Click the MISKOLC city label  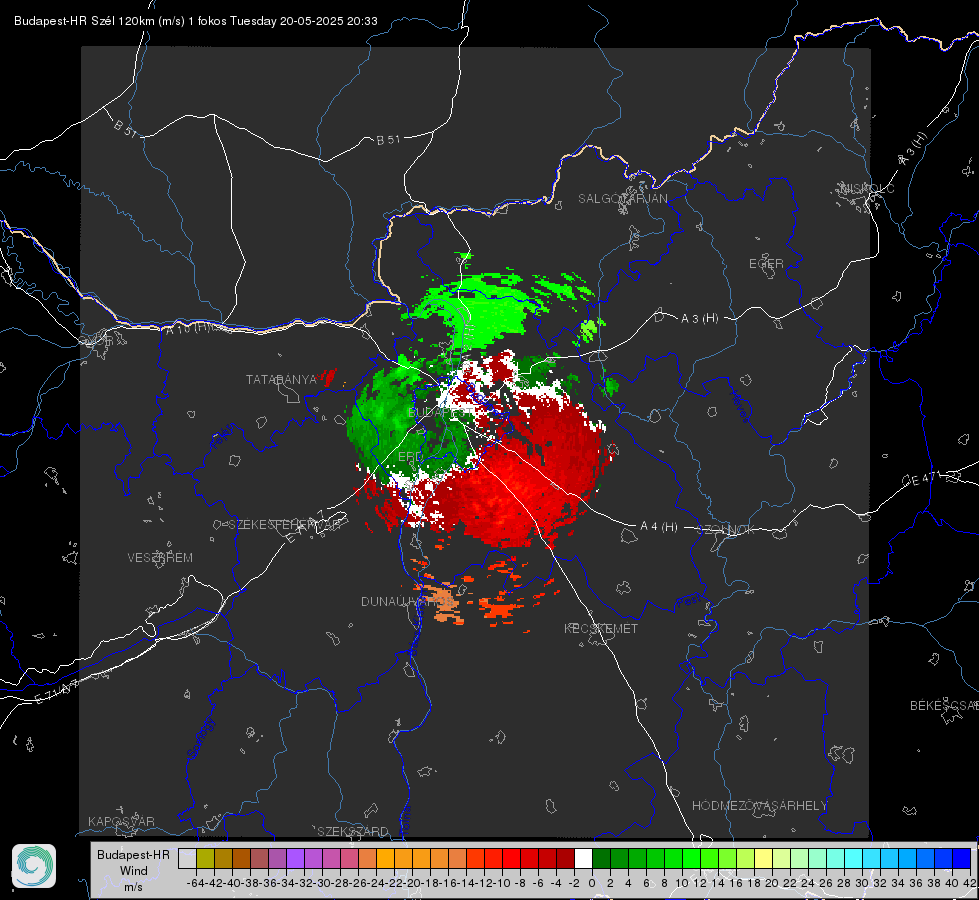pos(867,189)
